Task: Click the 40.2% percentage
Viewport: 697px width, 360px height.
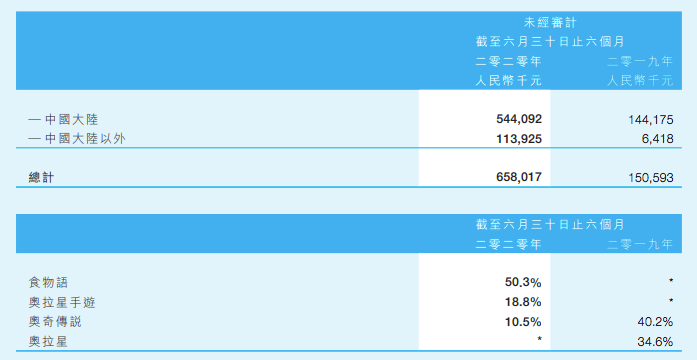Action: coord(655,322)
